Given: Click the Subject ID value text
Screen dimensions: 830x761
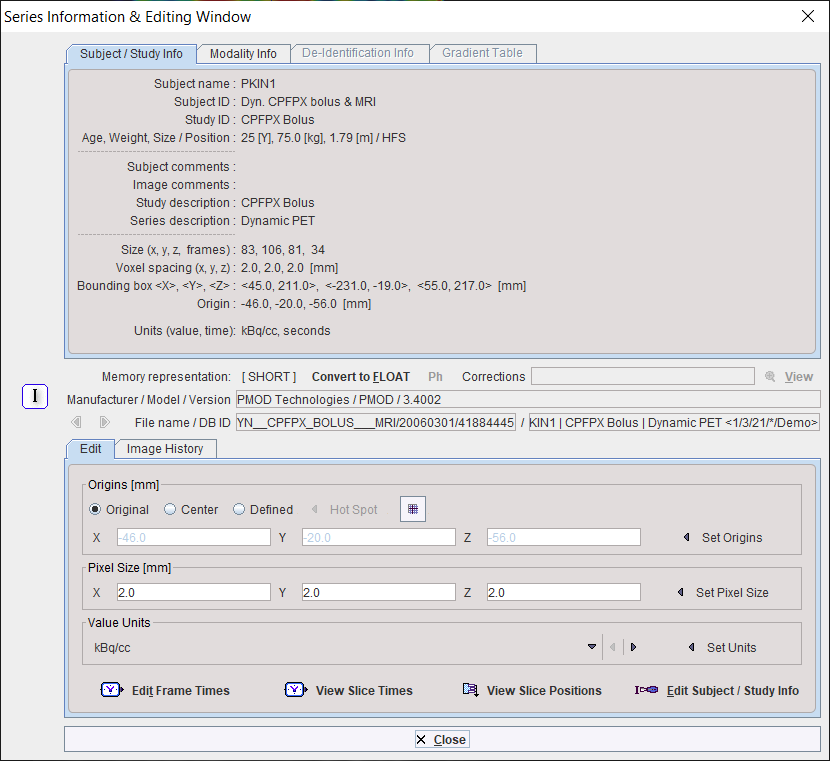Looking at the screenshot, I should click(309, 102).
